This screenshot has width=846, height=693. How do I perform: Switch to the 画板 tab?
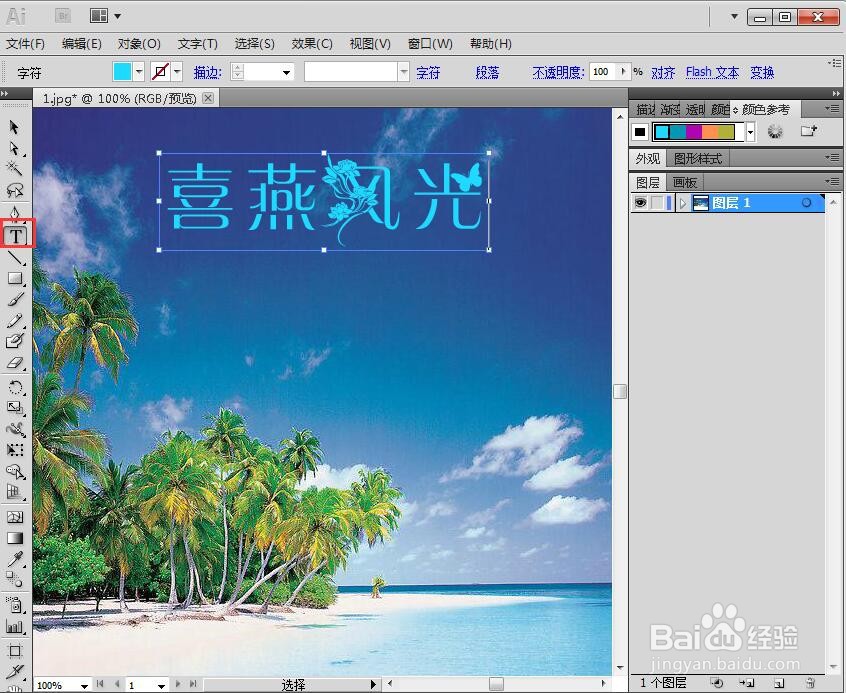pos(684,182)
